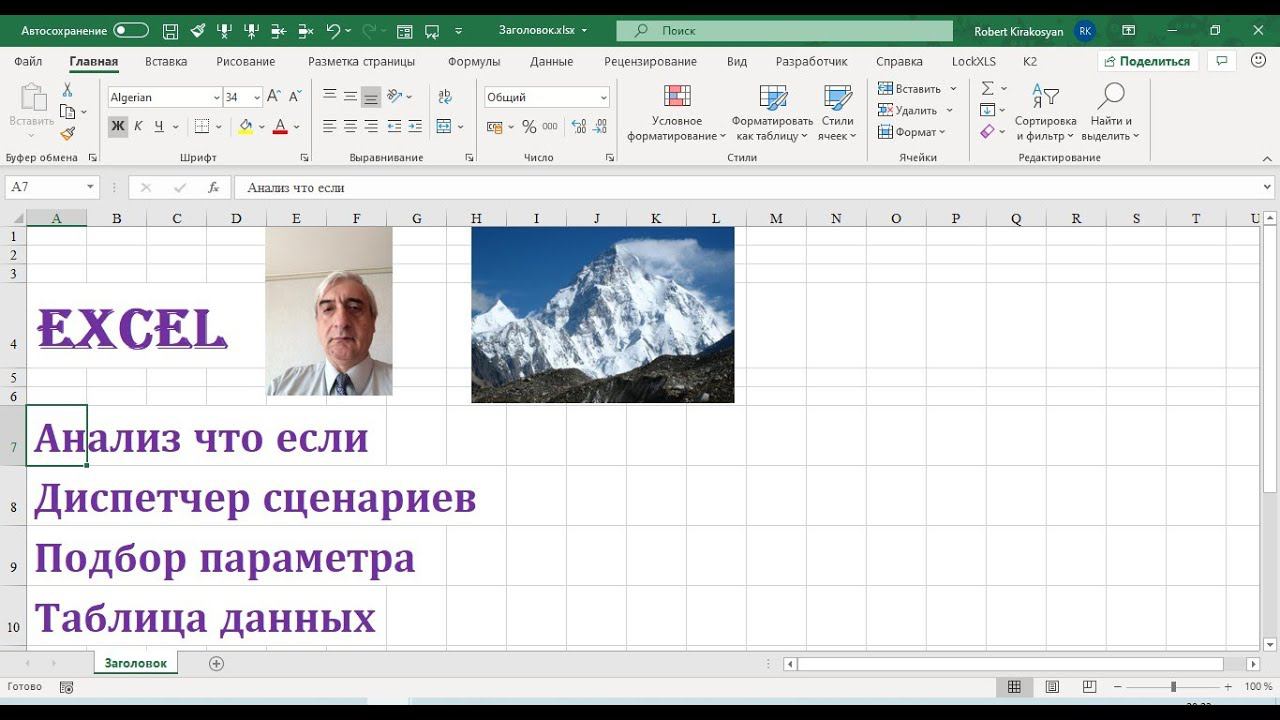This screenshot has height=720, width=1280.
Task: Click the Поделиться button
Action: pos(1147,61)
